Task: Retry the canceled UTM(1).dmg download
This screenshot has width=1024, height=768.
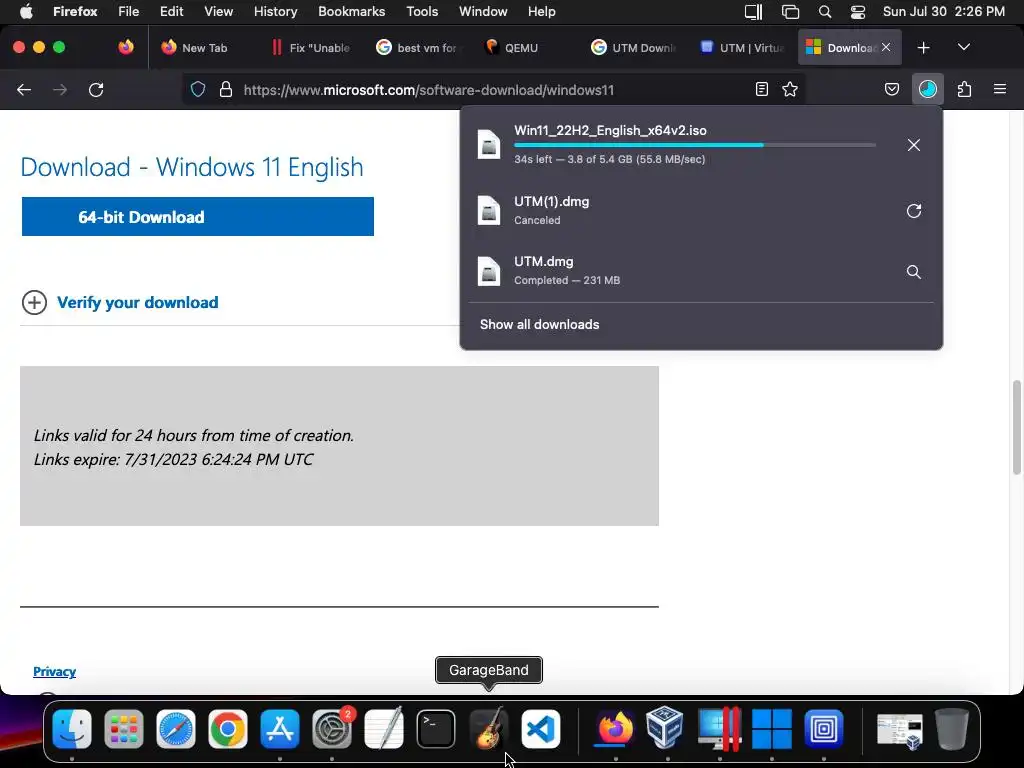Action: pyautogui.click(x=914, y=211)
